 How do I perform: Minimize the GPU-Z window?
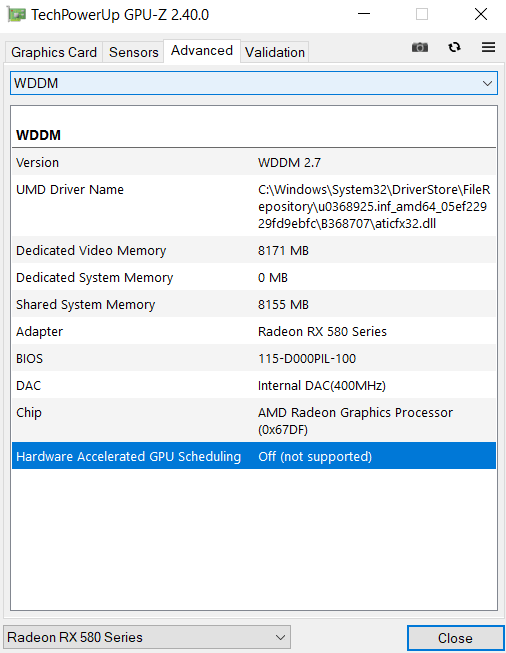(x=364, y=14)
